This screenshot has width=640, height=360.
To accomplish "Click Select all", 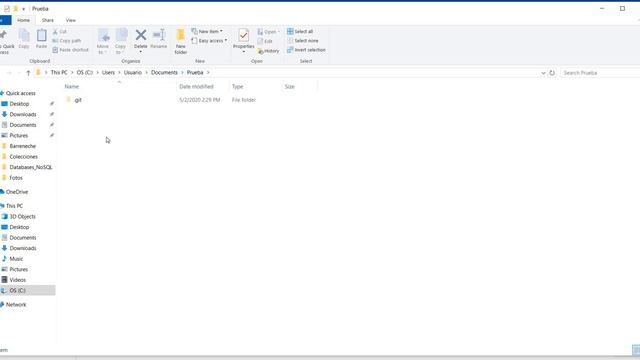I will (x=300, y=31).
